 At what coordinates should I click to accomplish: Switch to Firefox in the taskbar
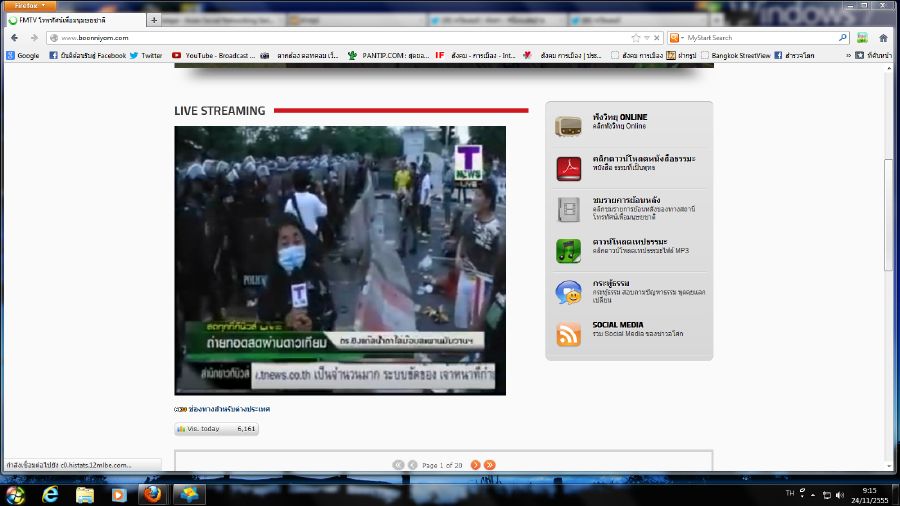click(153, 494)
